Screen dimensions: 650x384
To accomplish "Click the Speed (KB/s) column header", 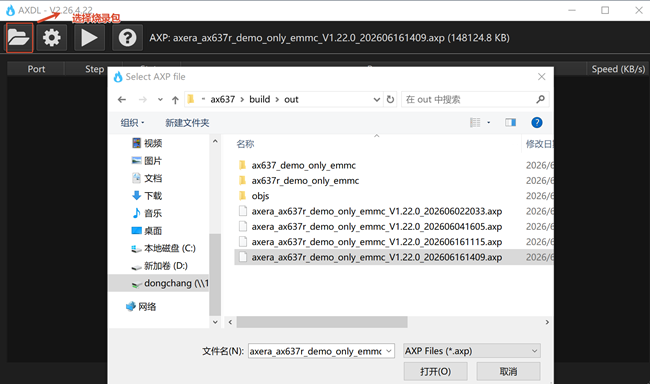I will point(618,69).
